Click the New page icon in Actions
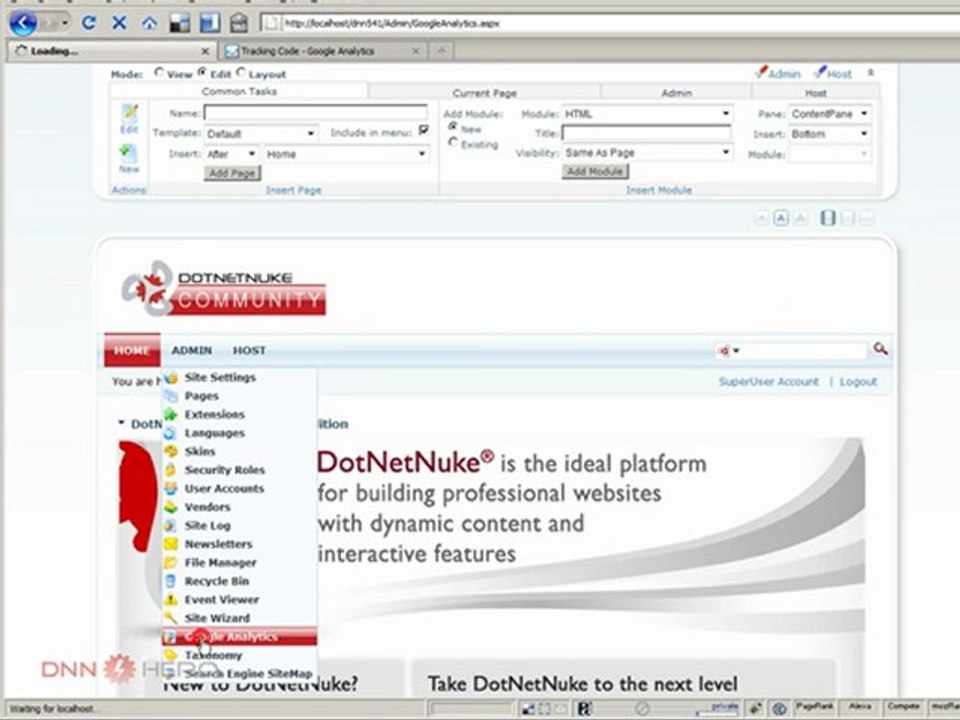Viewport: 960px width, 720px height. [x=129, y=153]
